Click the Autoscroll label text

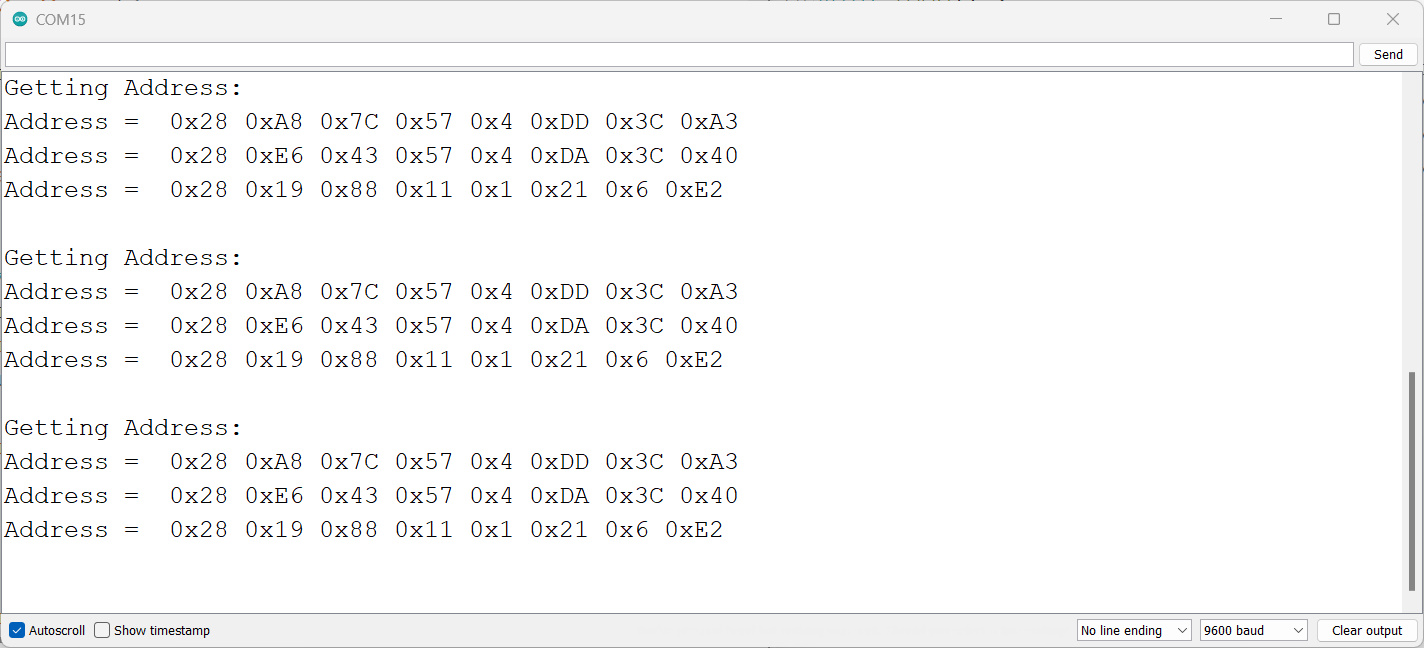57,630
